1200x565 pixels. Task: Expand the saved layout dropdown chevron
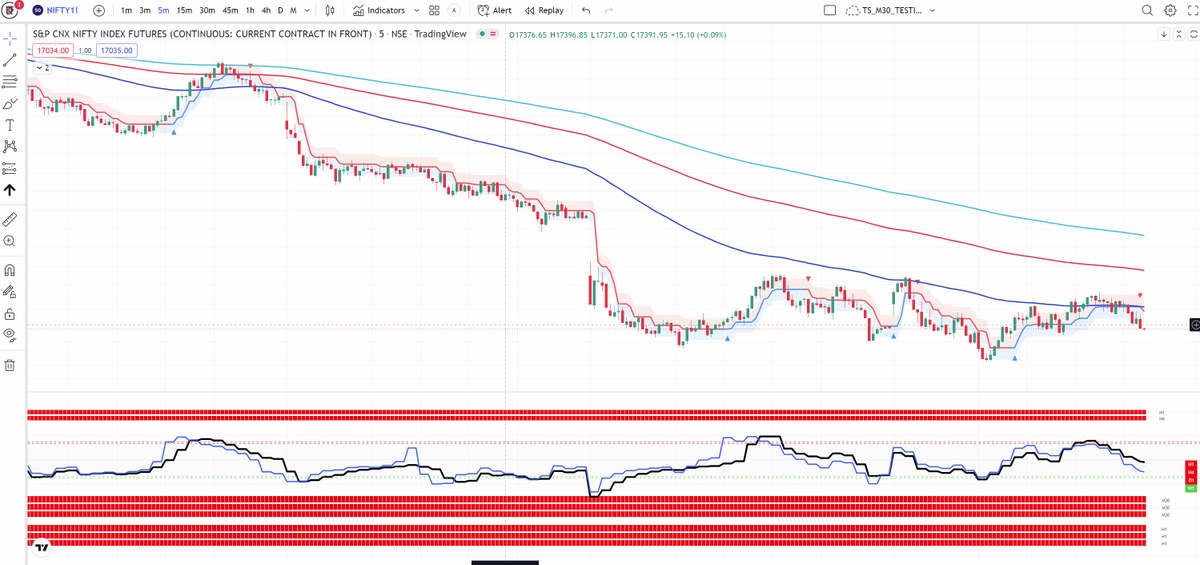point(932,10)
